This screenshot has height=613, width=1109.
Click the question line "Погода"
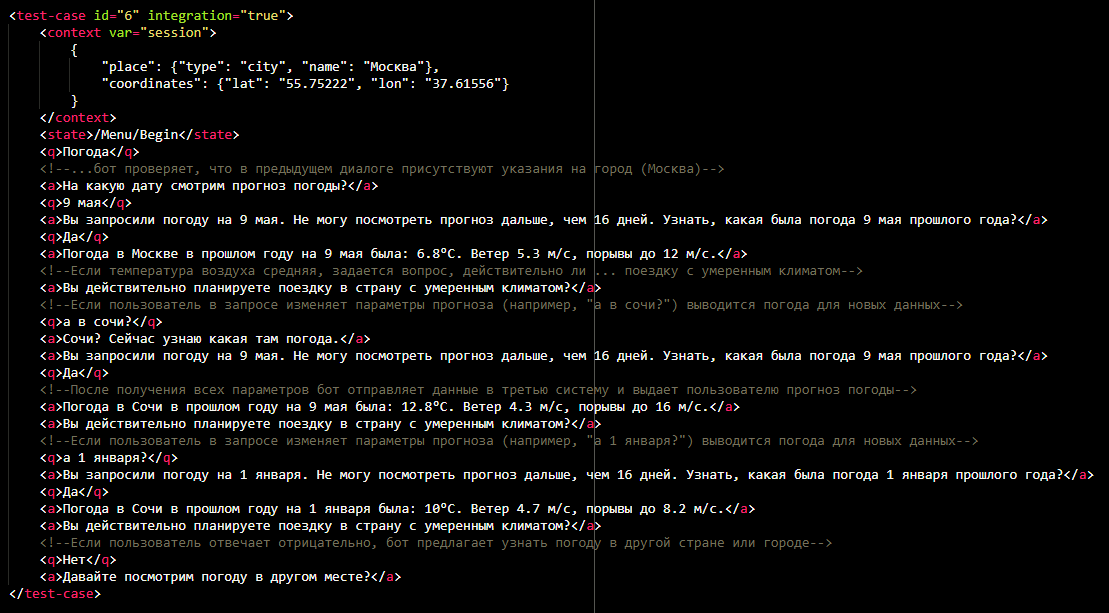click(x=90, y=151)
